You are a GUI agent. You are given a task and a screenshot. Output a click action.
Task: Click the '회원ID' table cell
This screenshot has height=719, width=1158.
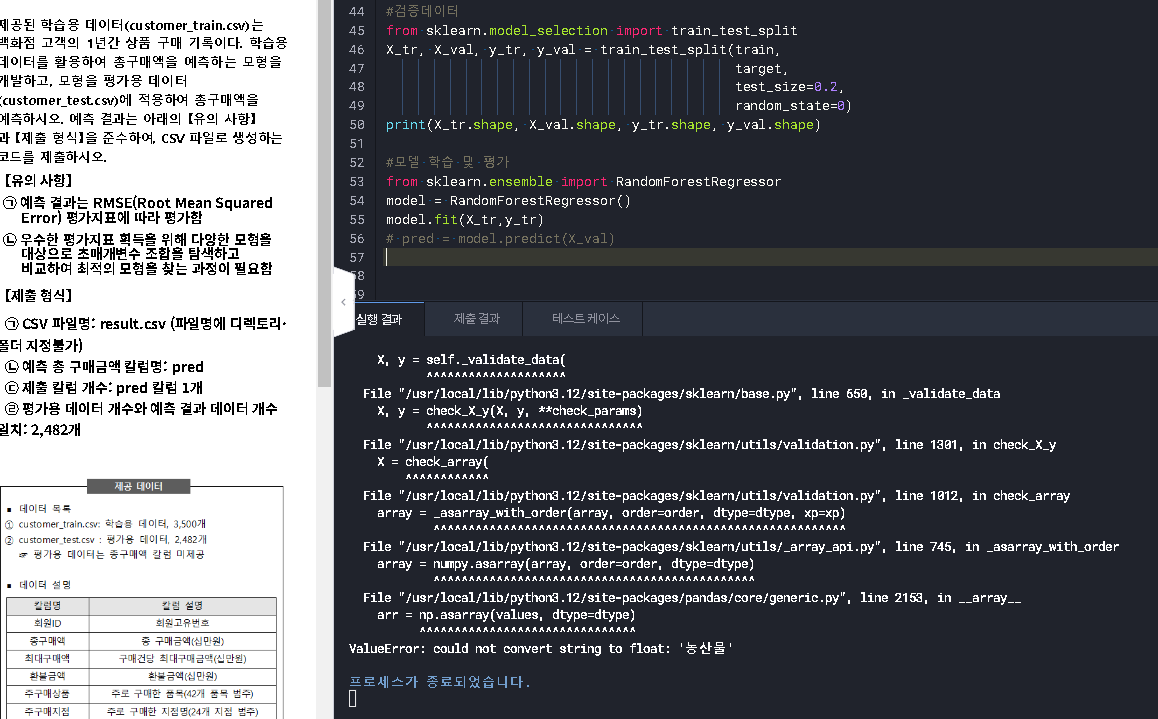point(47,623)
